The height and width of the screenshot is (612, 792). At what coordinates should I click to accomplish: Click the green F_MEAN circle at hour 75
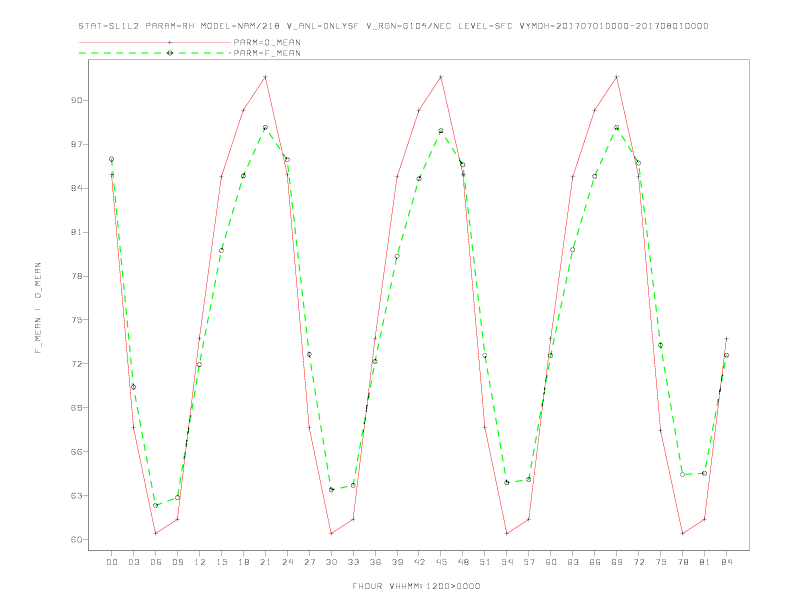click(x=661, y=345)
